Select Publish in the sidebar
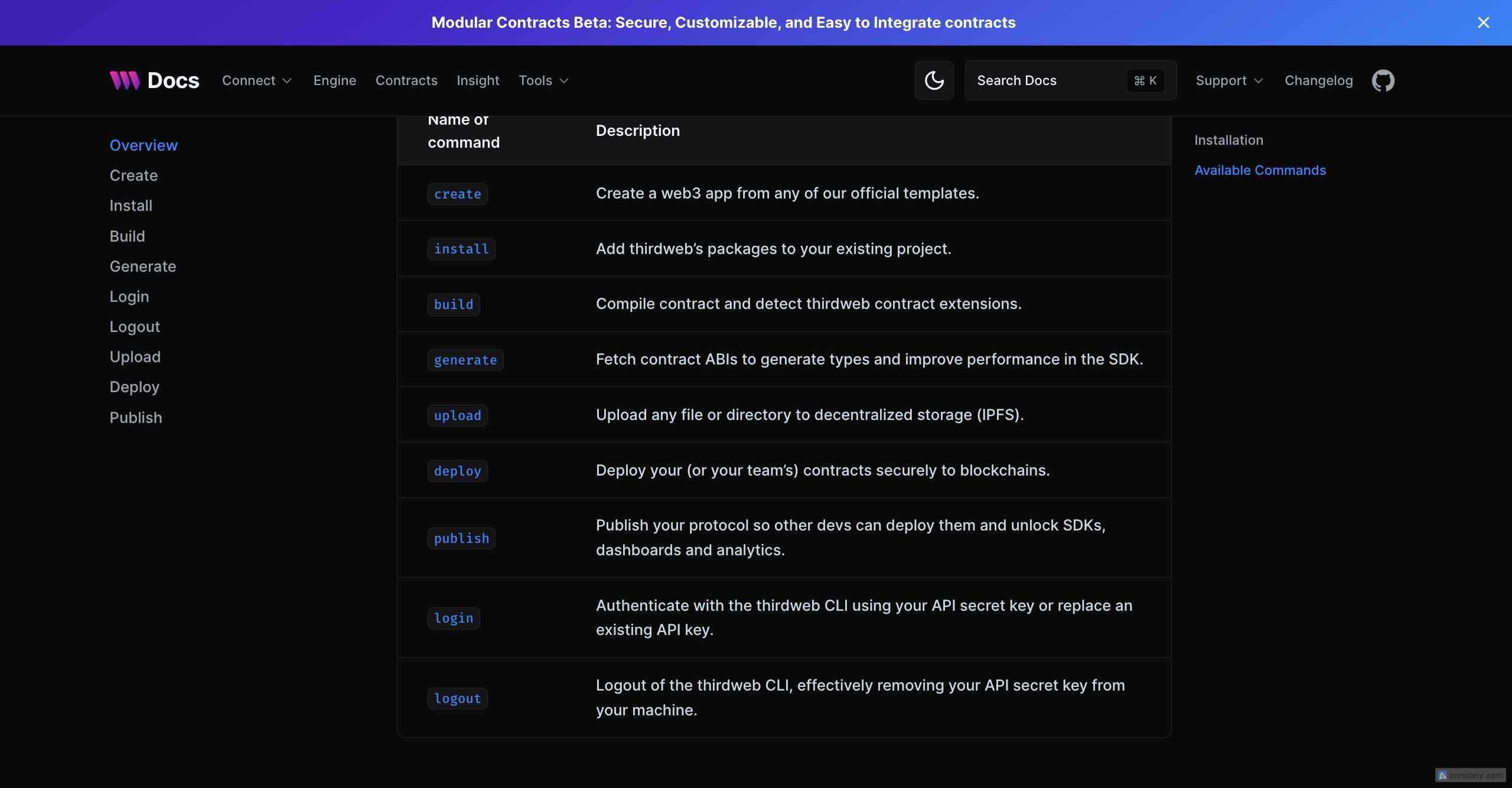 click(x=136, y=418)
